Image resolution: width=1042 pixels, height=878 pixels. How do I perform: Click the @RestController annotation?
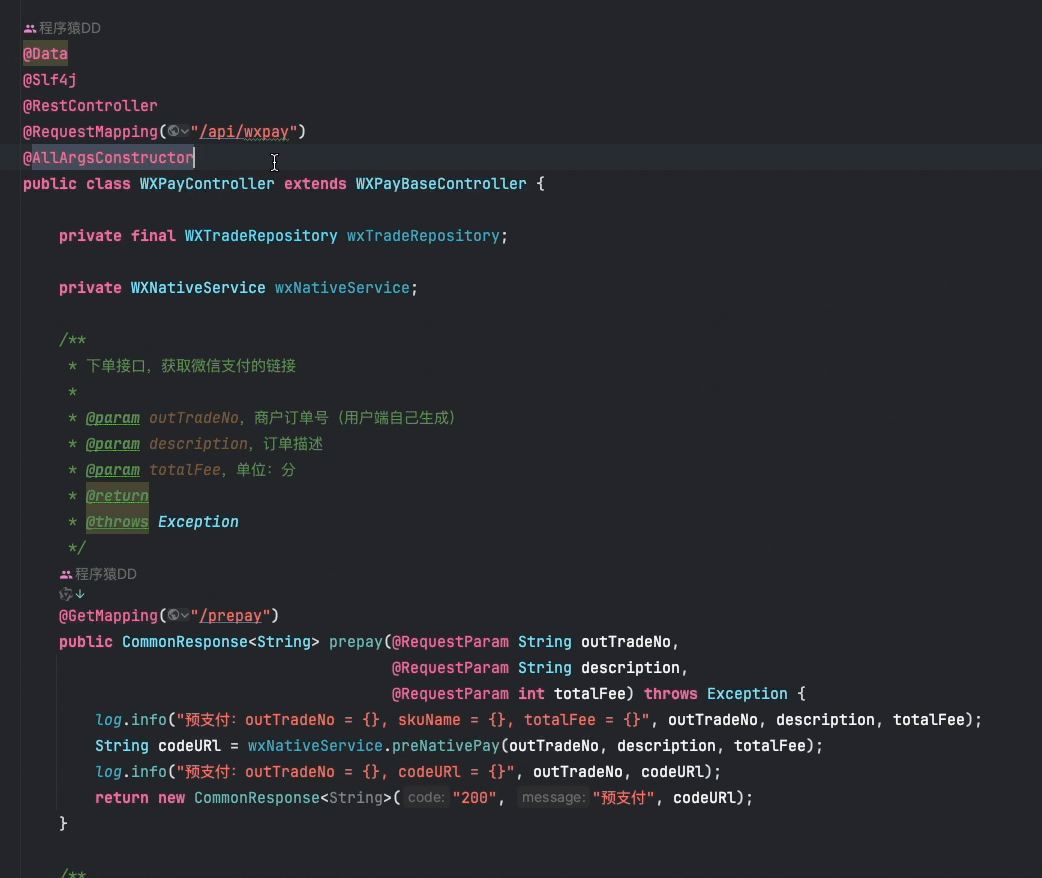[x=90, y=106]
